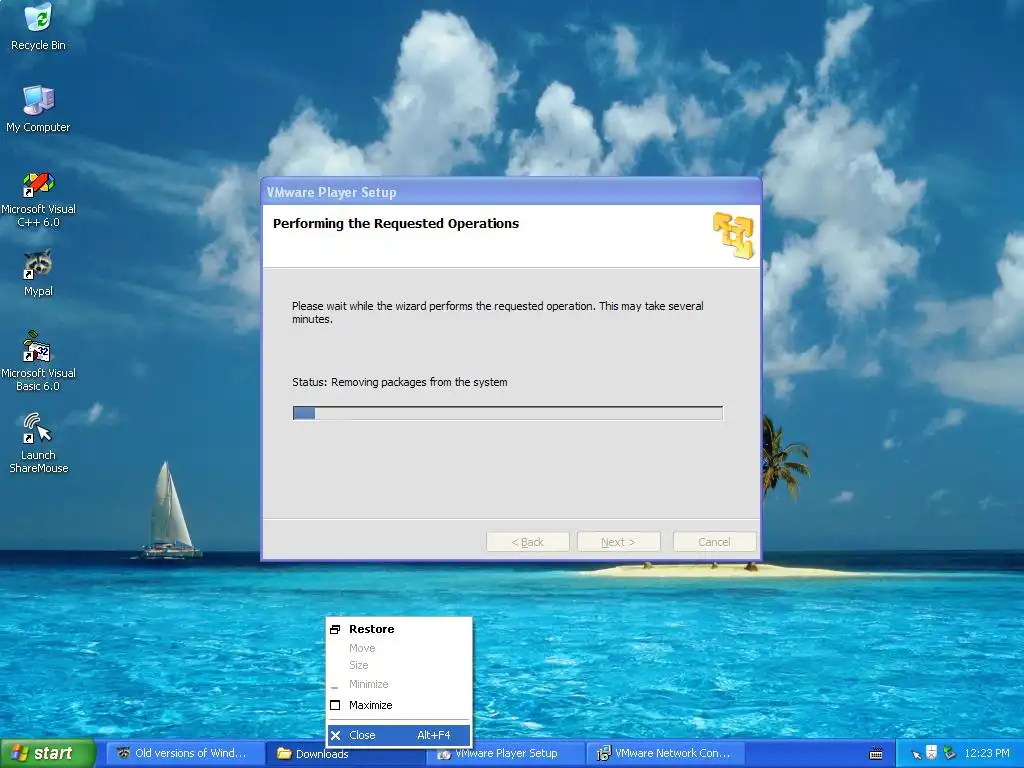
Task: Click the setup progress bar
Action: (507, 413)
